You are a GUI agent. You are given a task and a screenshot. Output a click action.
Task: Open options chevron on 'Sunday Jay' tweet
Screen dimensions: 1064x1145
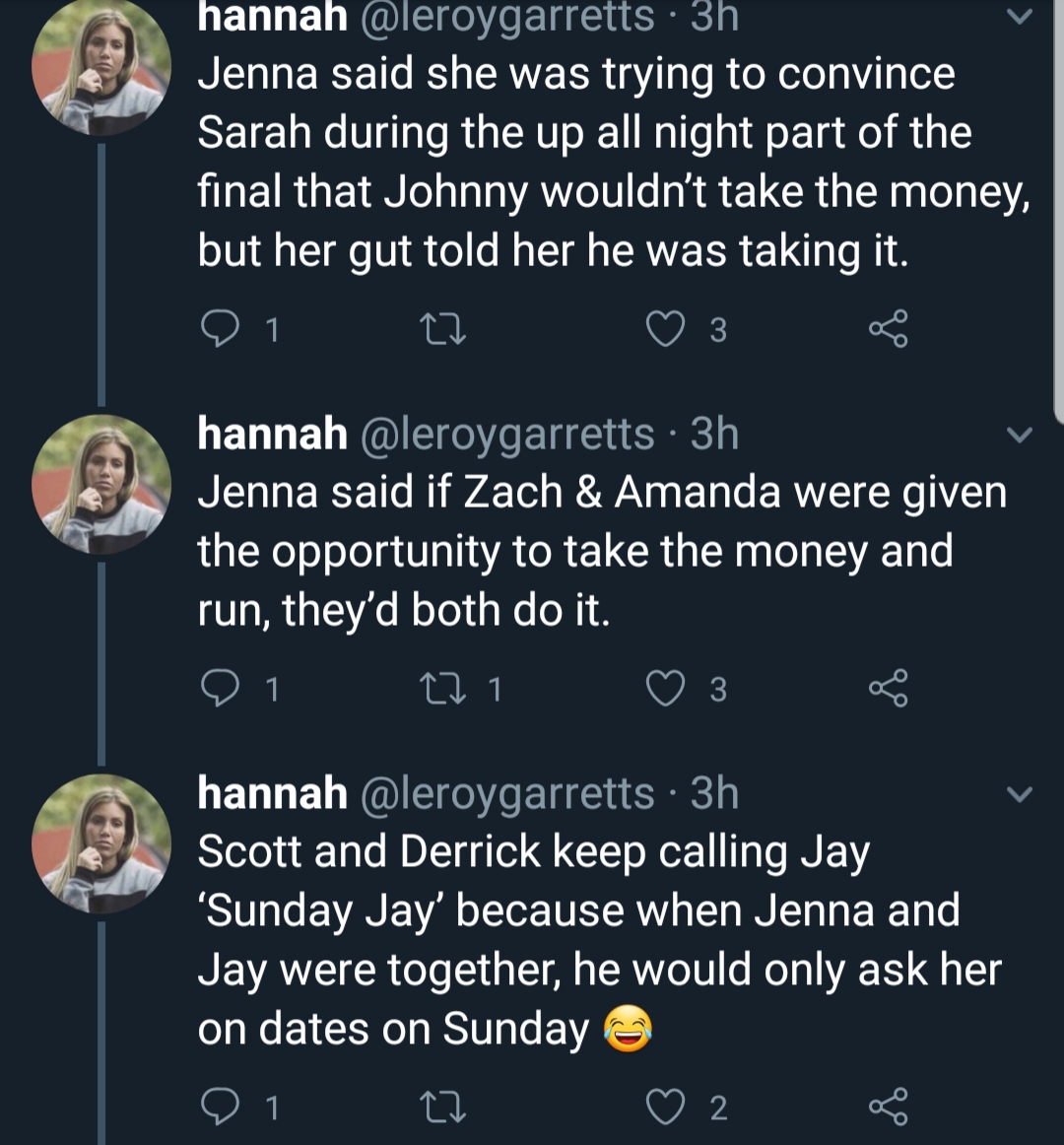pyautogui.click(x=1020, y=794)
